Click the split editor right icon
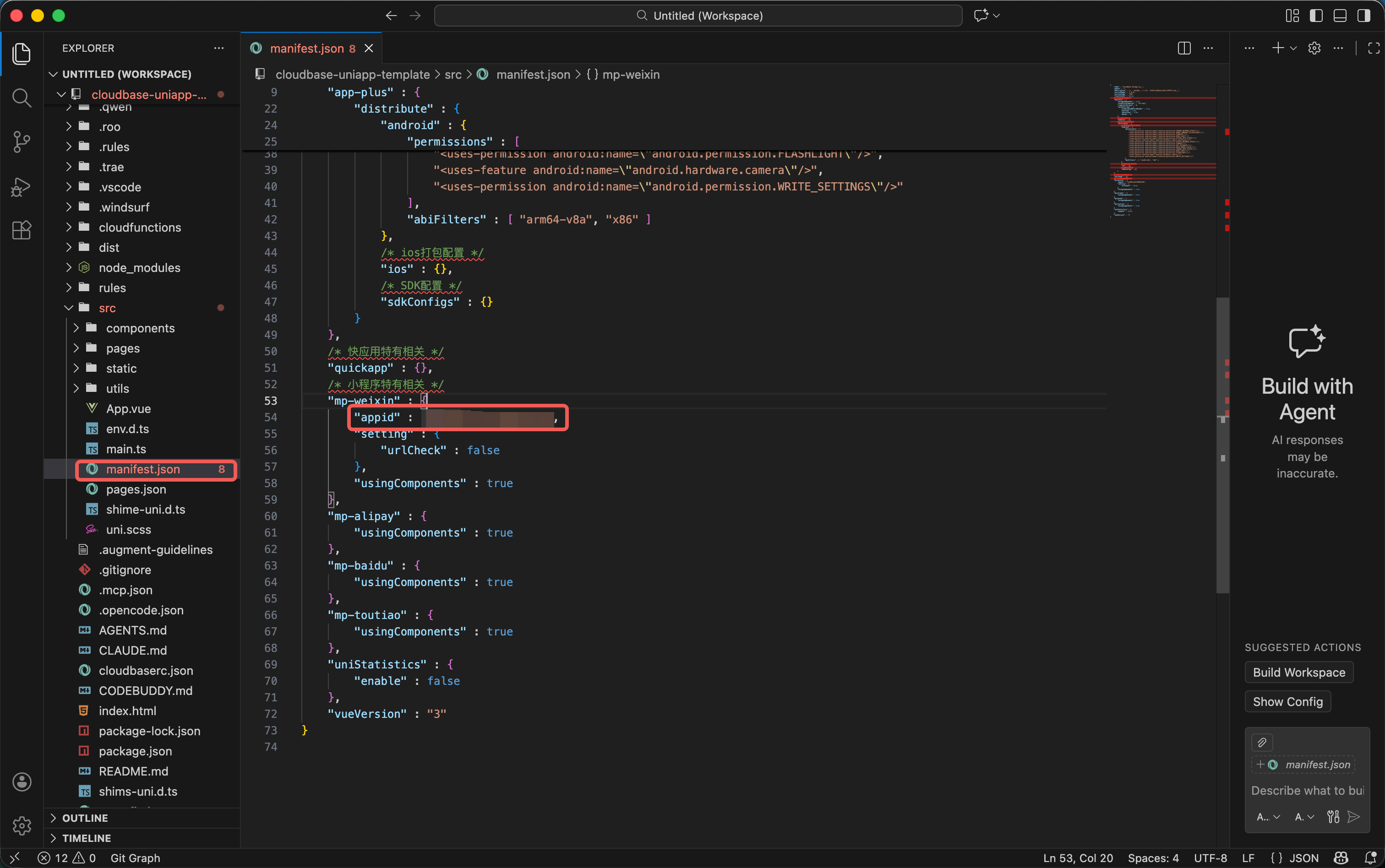The height and width of the screenshot is (868, 1385). [x=1183, y=48]
